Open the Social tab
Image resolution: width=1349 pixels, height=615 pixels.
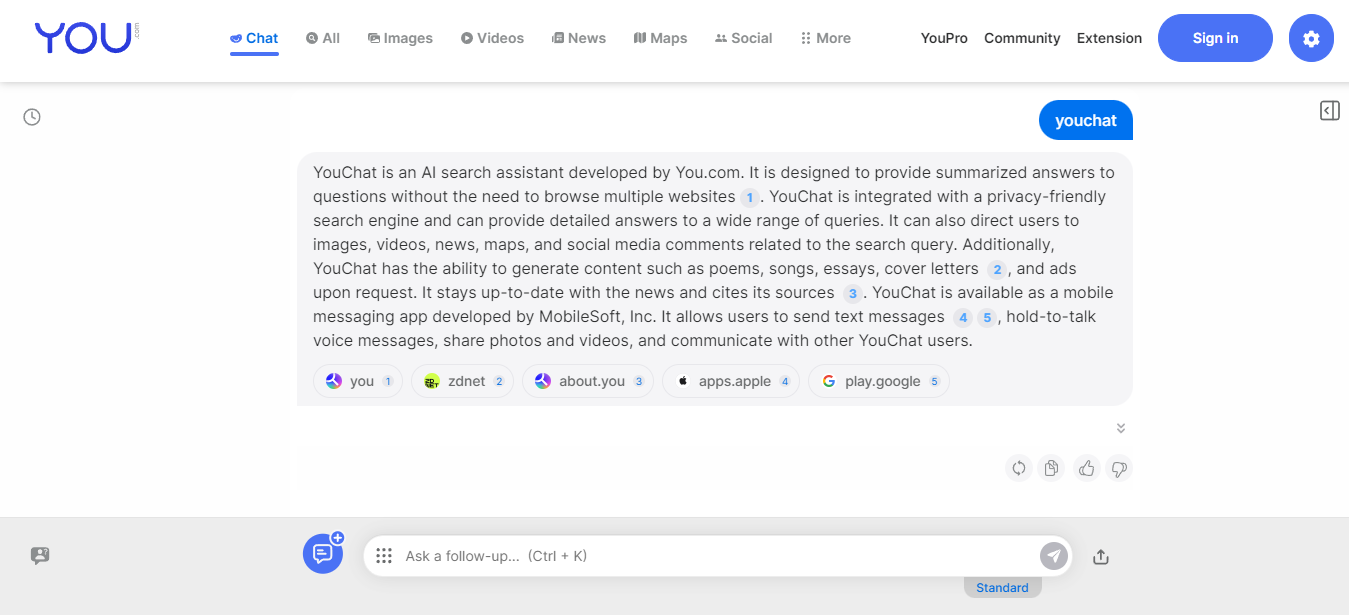743,38
